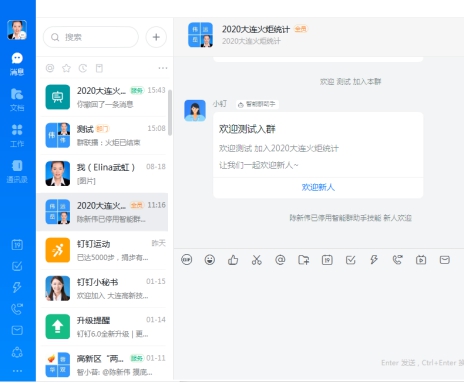This screenshot has width=464, height=383.
Task: Switch to the 消息 messages tab
Action: [x=17, y=64]
